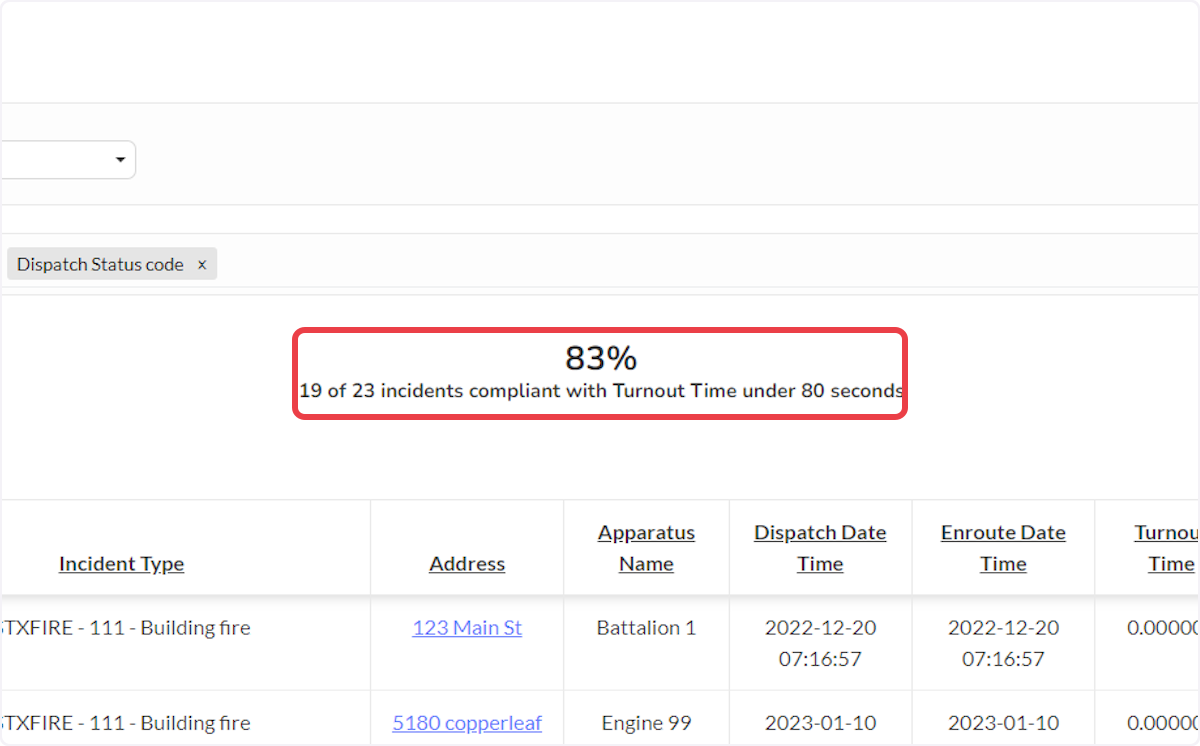Select Engine 99 enroute date 2023-01-10
This screenshot has width=1200, height=746.
click(x=1003, y=723)
